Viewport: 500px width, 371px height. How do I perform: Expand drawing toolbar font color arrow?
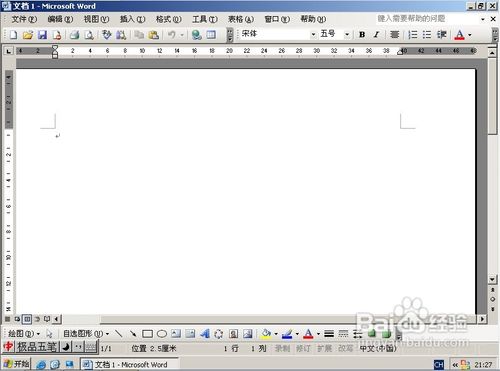[x=318, y=333]
